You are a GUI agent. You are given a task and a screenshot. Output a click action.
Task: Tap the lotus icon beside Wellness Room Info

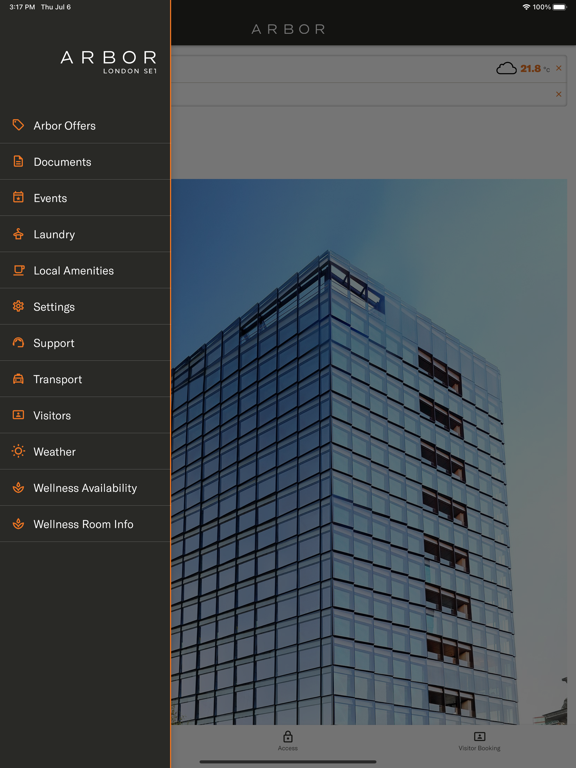pos(18,524)
